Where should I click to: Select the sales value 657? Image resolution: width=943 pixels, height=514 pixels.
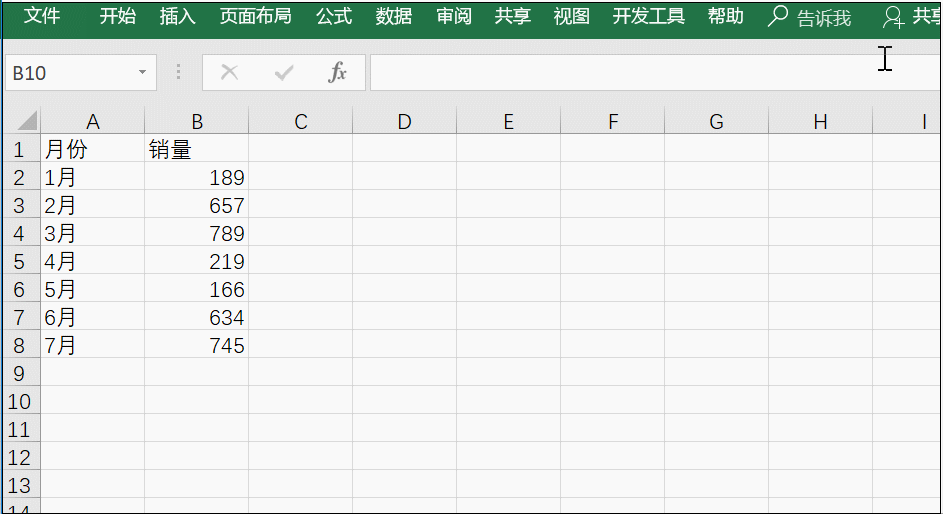tap(197, 205)
